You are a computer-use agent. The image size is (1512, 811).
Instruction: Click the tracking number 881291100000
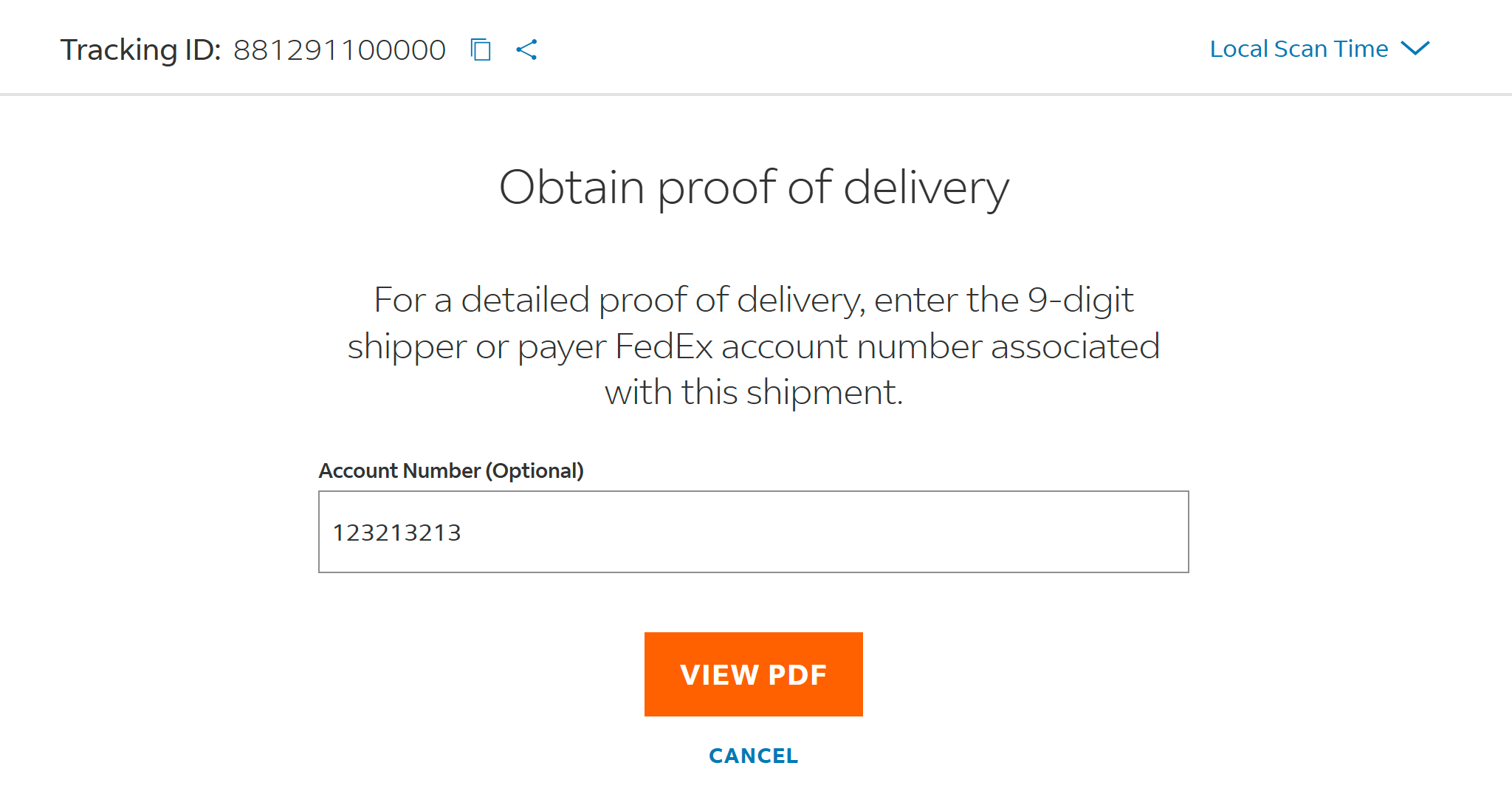pyautogui.click(x=340, y=50)
